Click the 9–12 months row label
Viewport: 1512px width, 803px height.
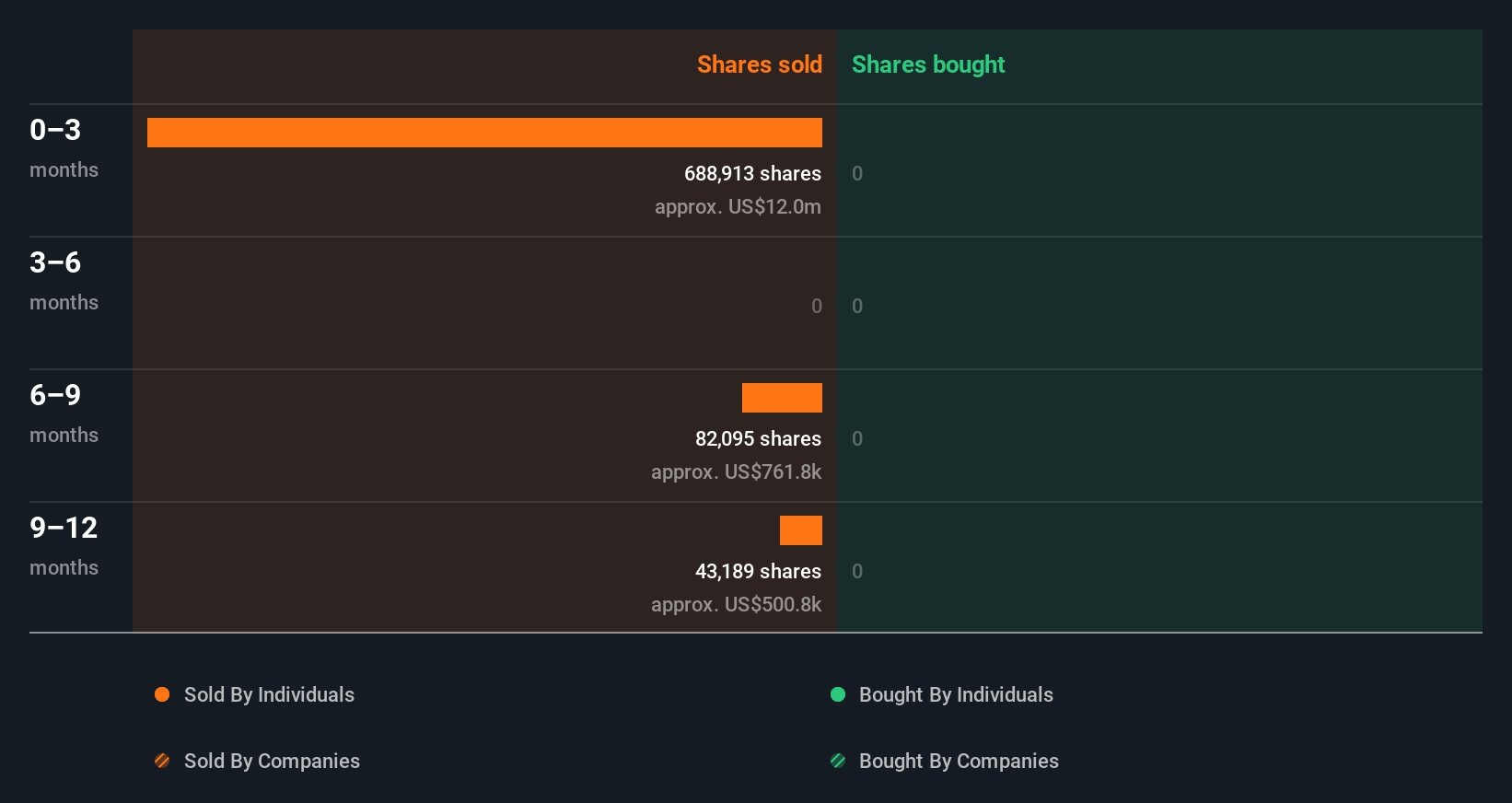click(64, 546)
